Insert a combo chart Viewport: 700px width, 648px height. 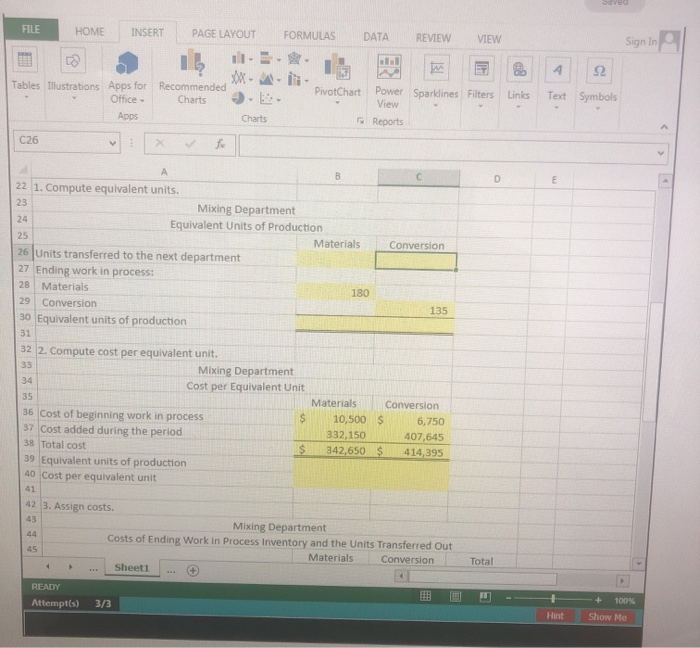coord(295,79)
